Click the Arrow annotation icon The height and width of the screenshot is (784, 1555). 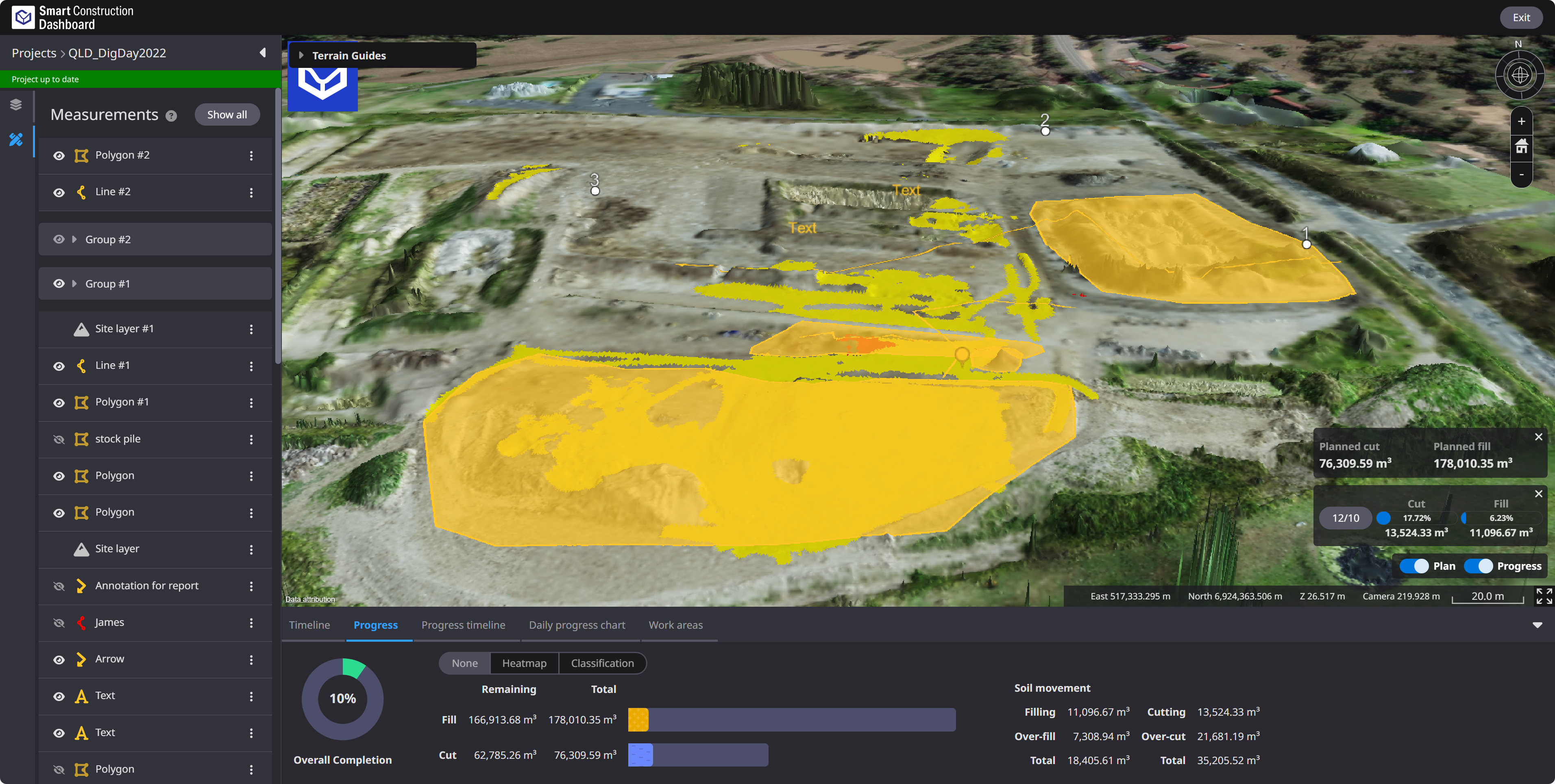coord(81,660)
